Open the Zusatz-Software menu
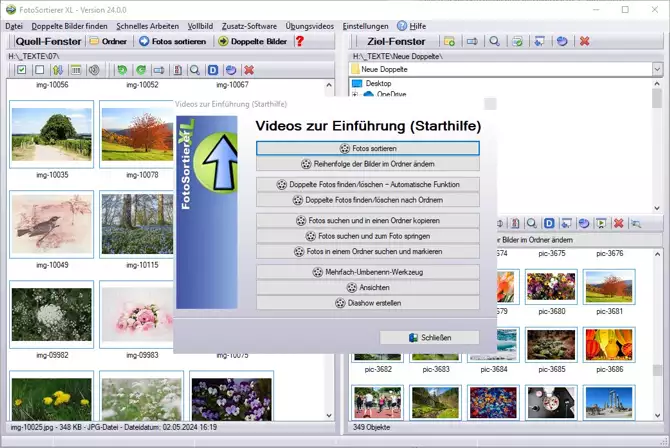Viewport: 670px width, 448px height. pos(251,25)
